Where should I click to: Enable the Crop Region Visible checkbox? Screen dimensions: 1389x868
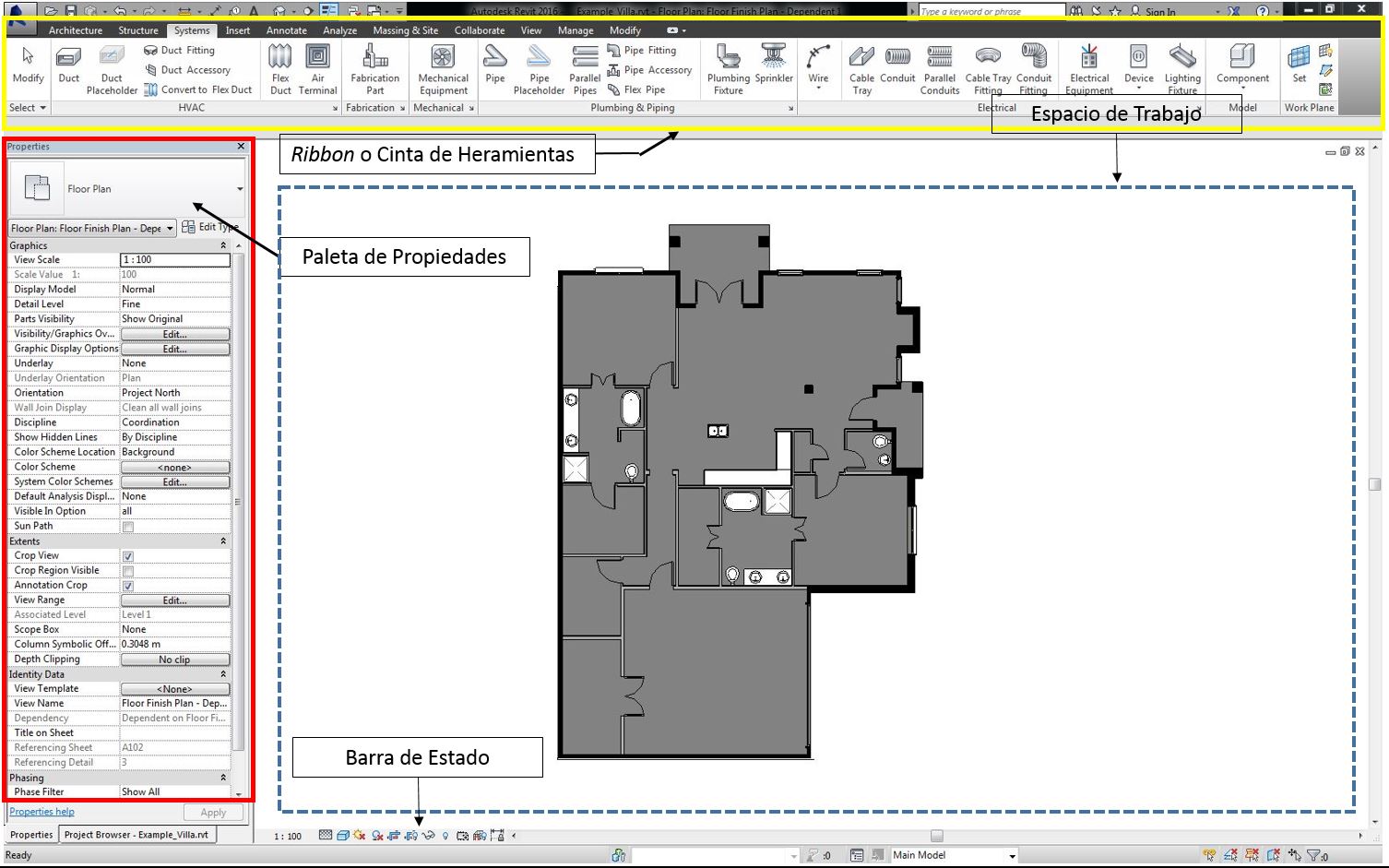[126, 570]
